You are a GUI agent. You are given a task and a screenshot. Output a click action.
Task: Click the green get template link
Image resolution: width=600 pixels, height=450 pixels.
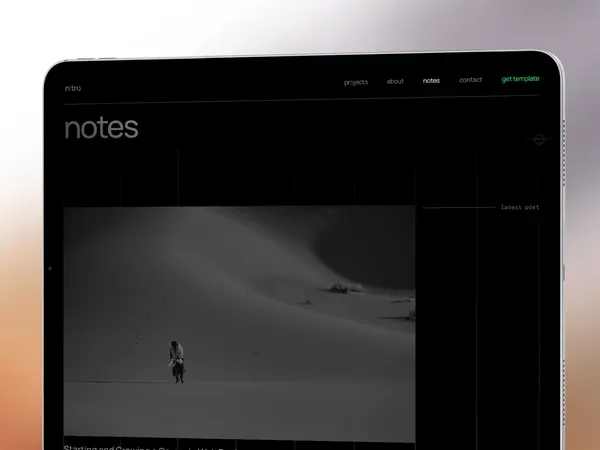[x=520, y=79]
